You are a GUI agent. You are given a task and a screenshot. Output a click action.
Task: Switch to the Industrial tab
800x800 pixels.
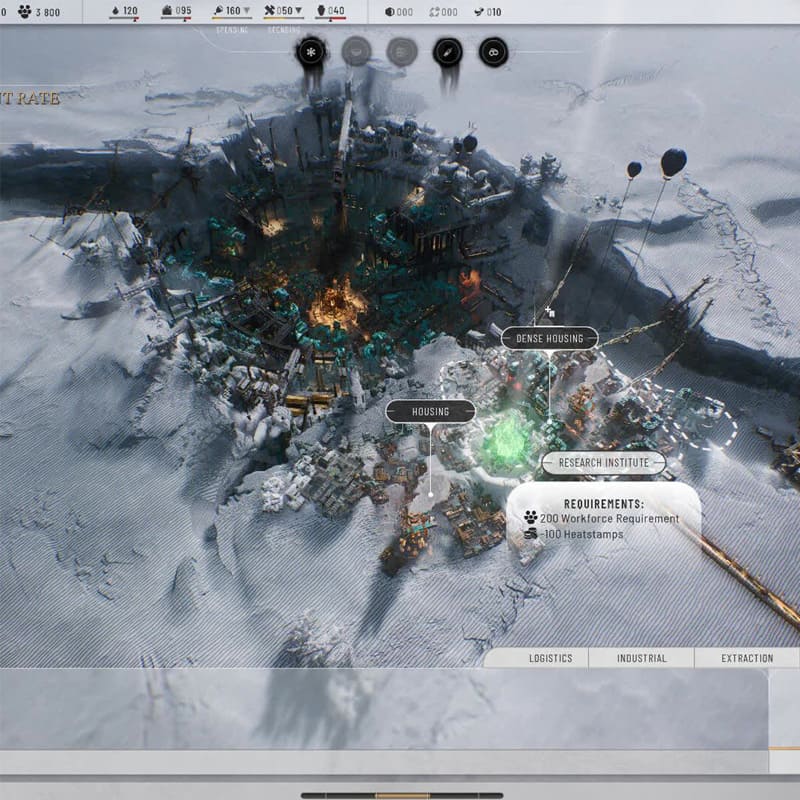pos(641,658)
